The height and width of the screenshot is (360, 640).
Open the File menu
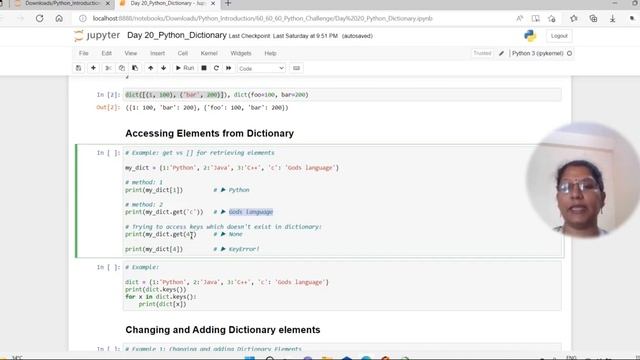[x=84, y=53]
